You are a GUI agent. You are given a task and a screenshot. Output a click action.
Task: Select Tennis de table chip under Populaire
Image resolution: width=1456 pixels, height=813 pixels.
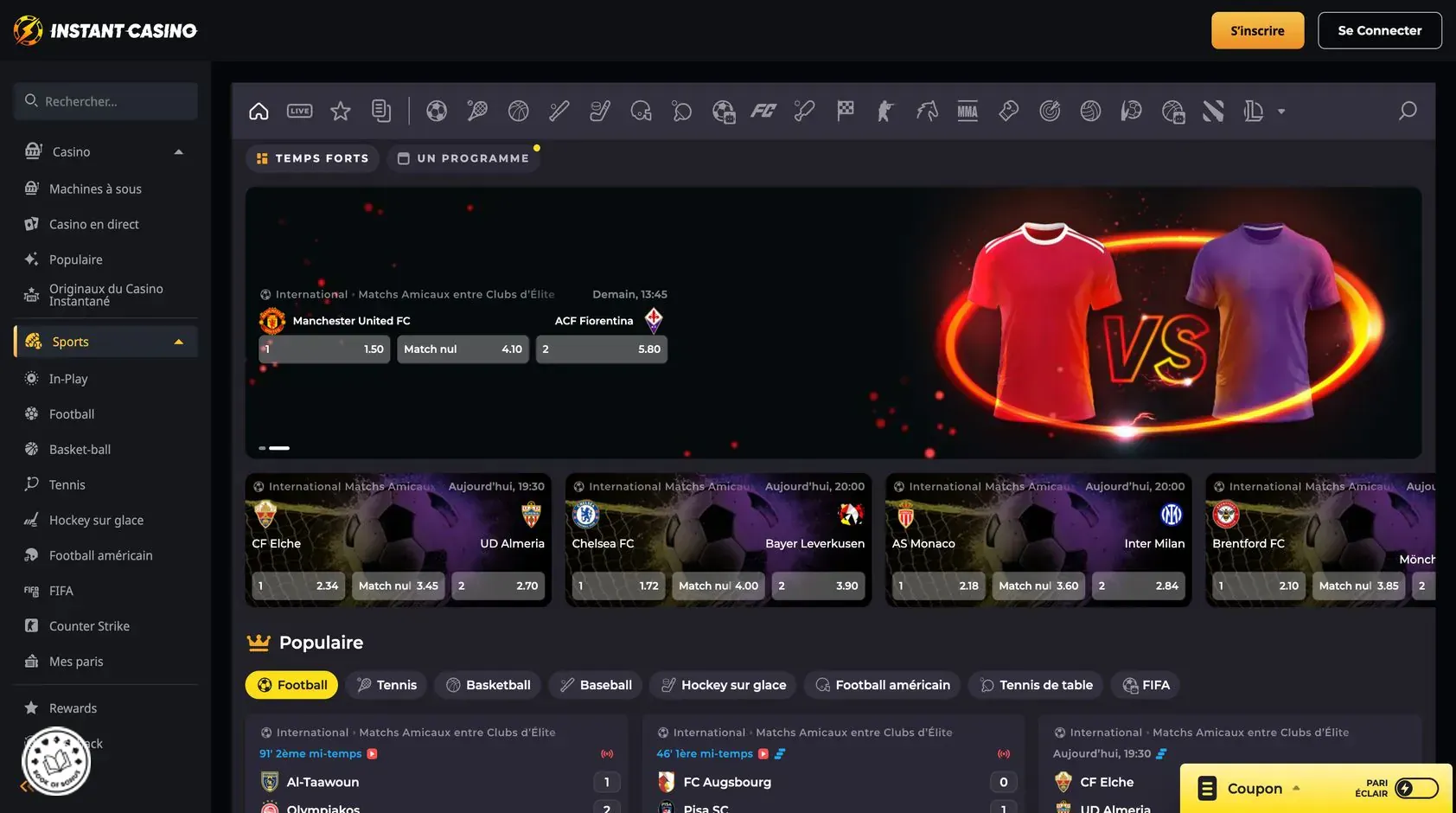pyautogui.click(x=1036, y=685)
